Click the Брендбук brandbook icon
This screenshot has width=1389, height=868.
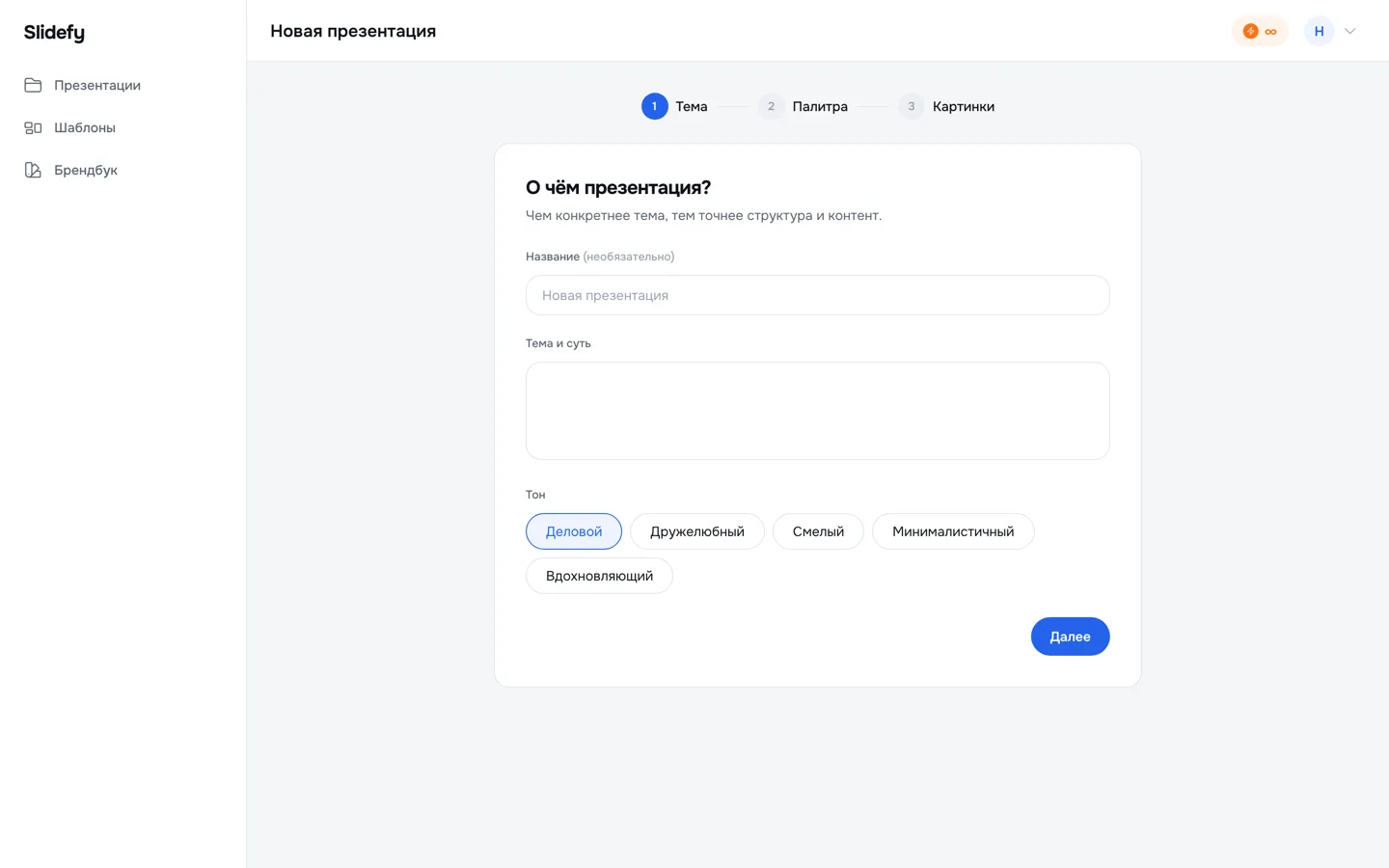[x=33, y=170]
